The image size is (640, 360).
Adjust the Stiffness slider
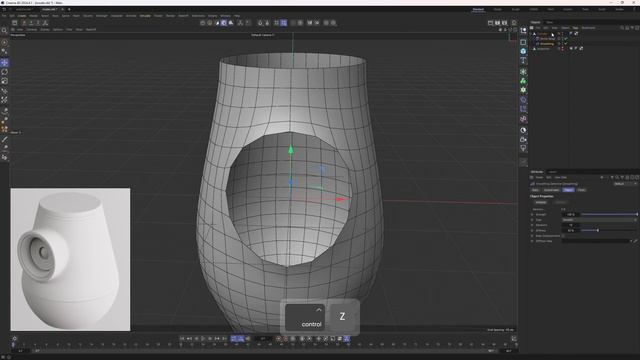(x=609, y=231)
